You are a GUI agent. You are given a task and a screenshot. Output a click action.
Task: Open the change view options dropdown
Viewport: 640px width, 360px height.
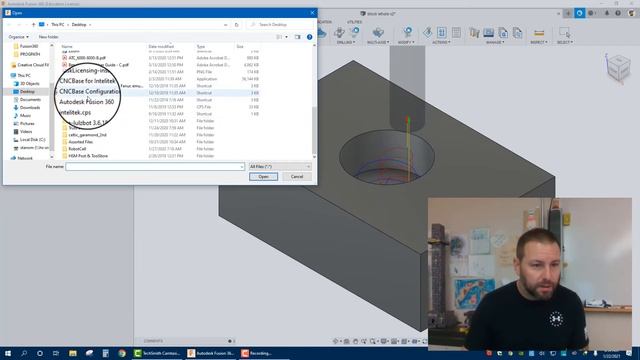point(286,37)
